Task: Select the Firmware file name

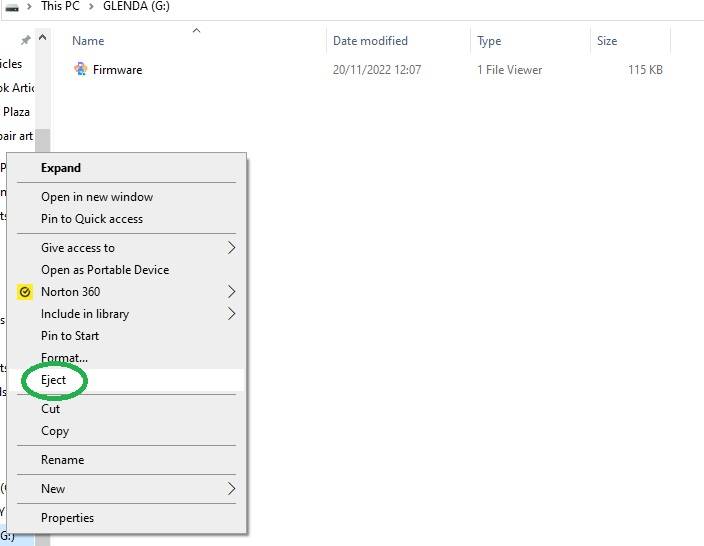Action: [117, 70]
